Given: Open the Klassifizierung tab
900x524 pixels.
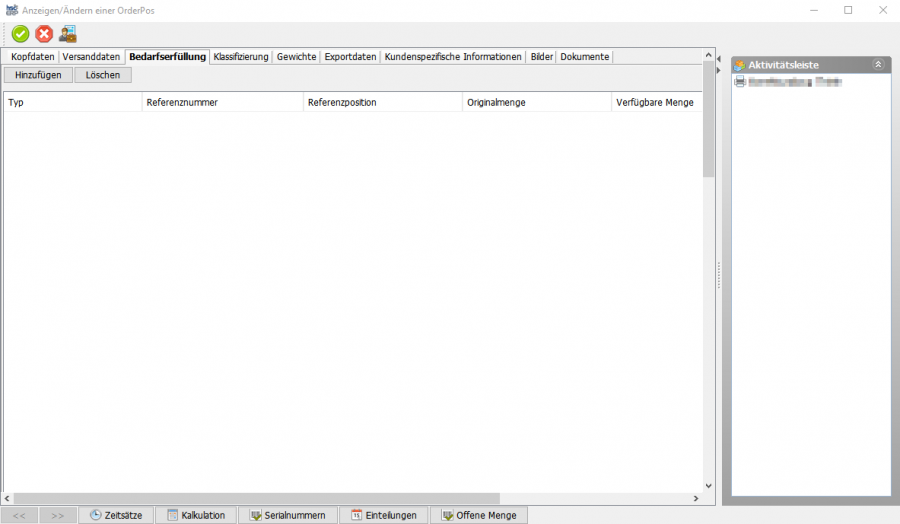Looking at the screenshot, I should click(241, 57).
